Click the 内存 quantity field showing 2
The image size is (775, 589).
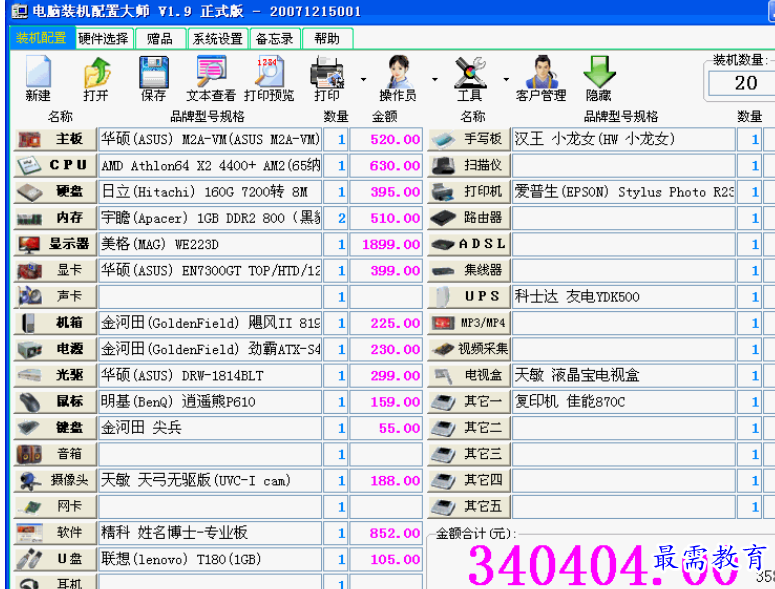[336, 217]
